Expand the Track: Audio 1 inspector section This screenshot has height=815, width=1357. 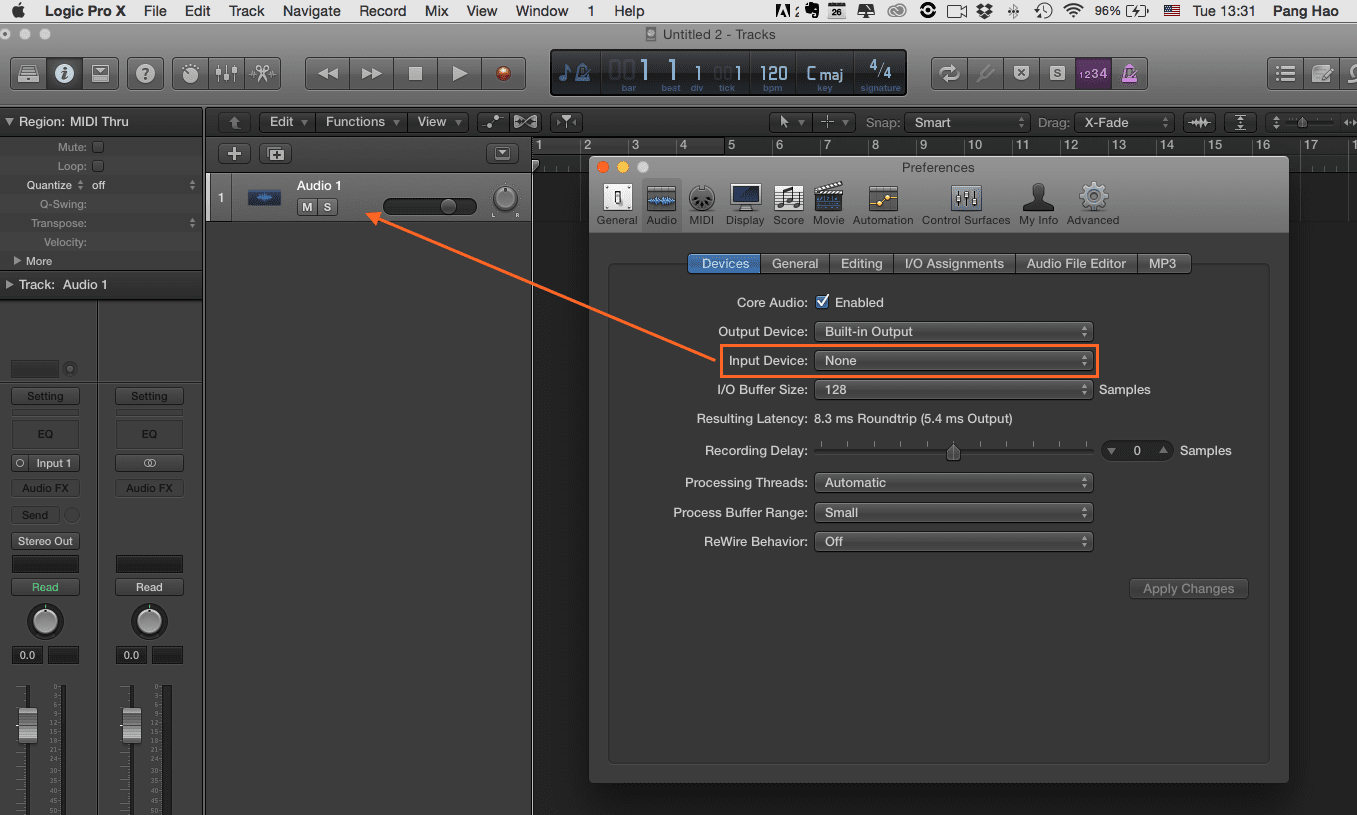tap(10, 285)
